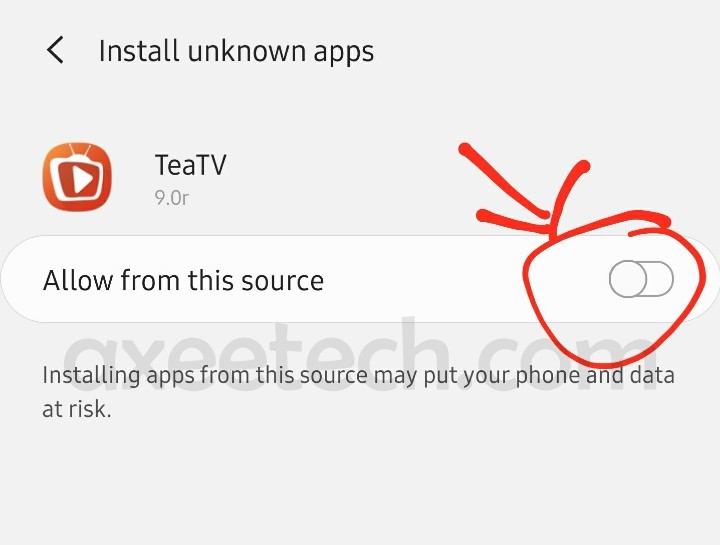Go back using the left arrow
This screenshot has width=720, height=545.
(55, 50)
